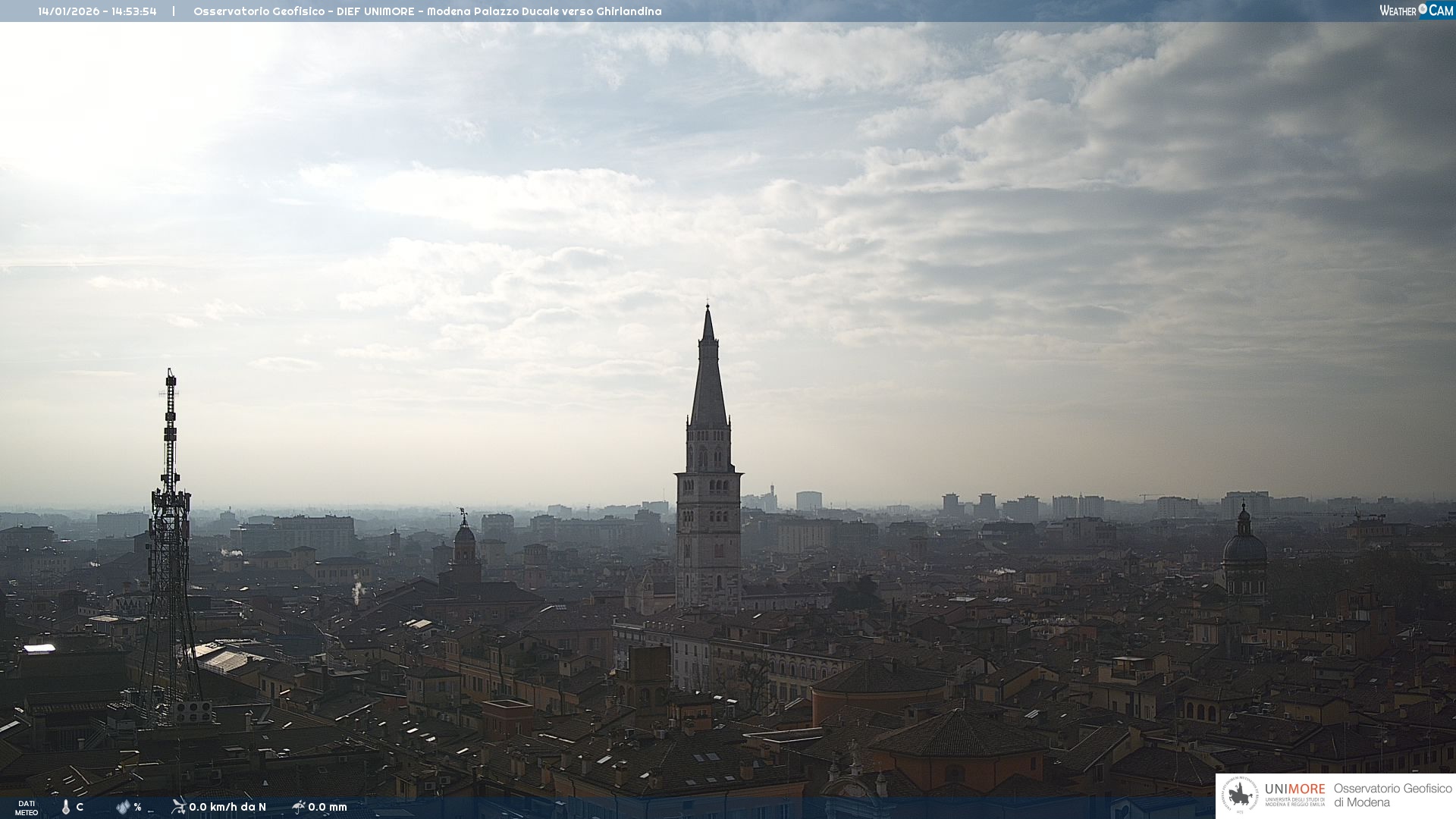Click the UNIMORE logo text
The height and width of the screenshot is (819, 1456).
1294,789
